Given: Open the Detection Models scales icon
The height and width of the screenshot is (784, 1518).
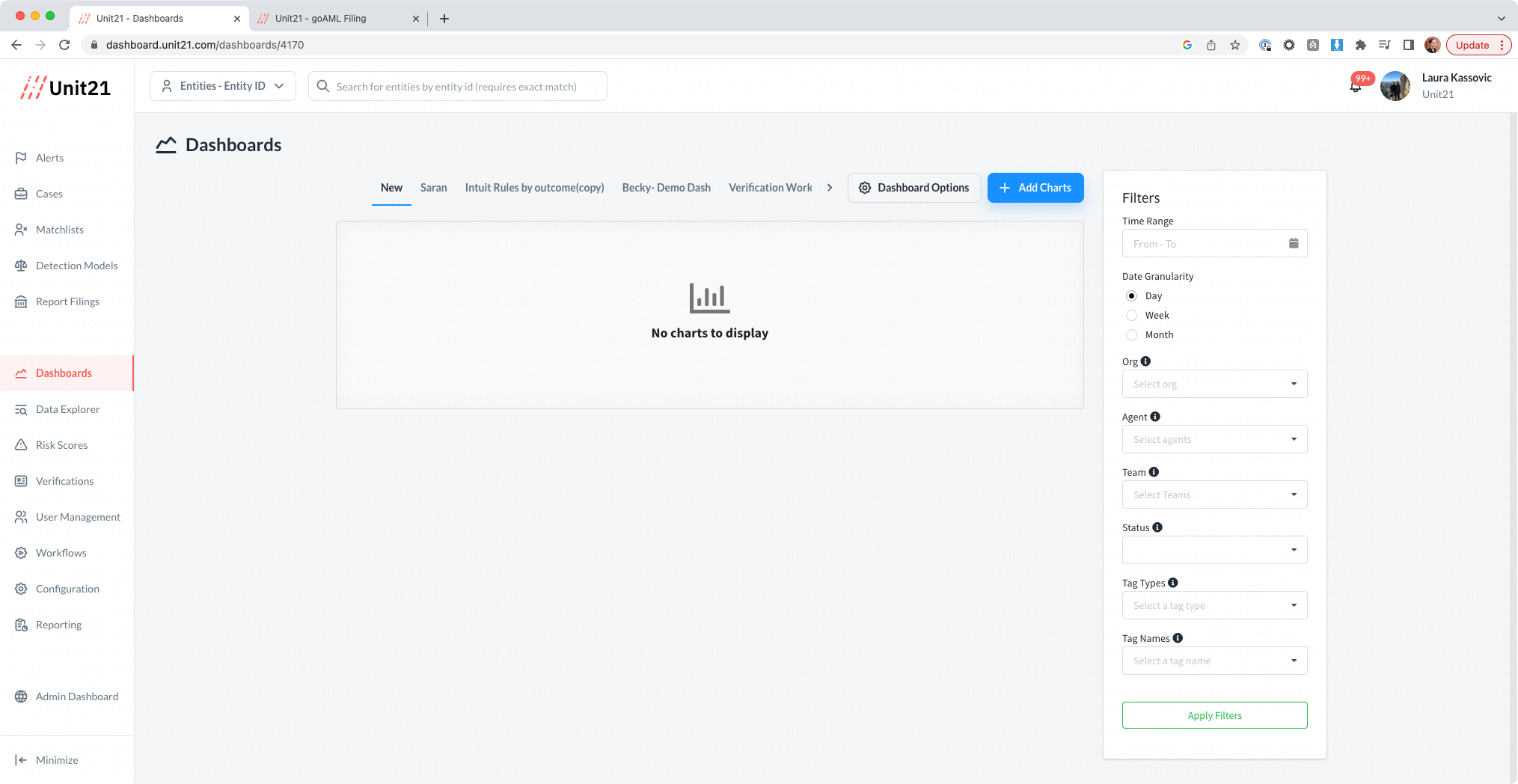Looking at the screenshot, I should 21,266.
